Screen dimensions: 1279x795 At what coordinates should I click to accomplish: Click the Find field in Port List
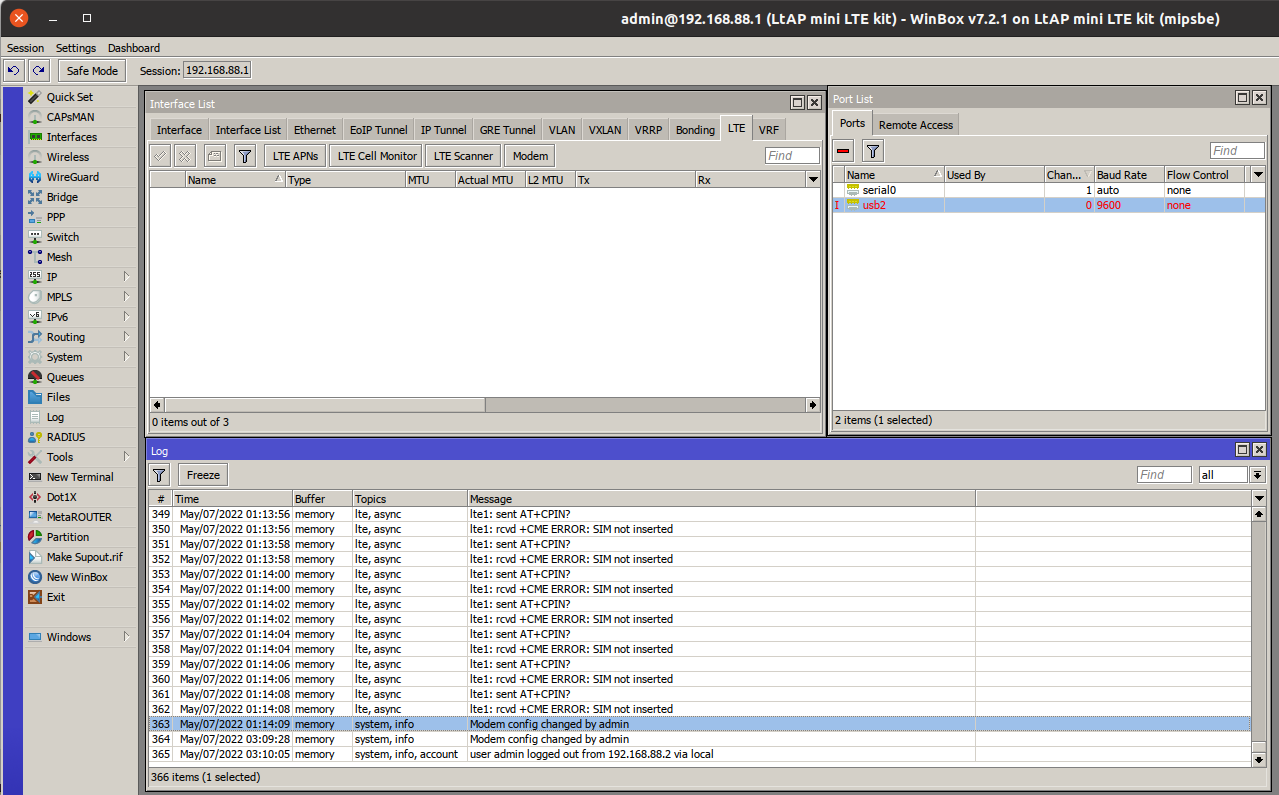1237,151
